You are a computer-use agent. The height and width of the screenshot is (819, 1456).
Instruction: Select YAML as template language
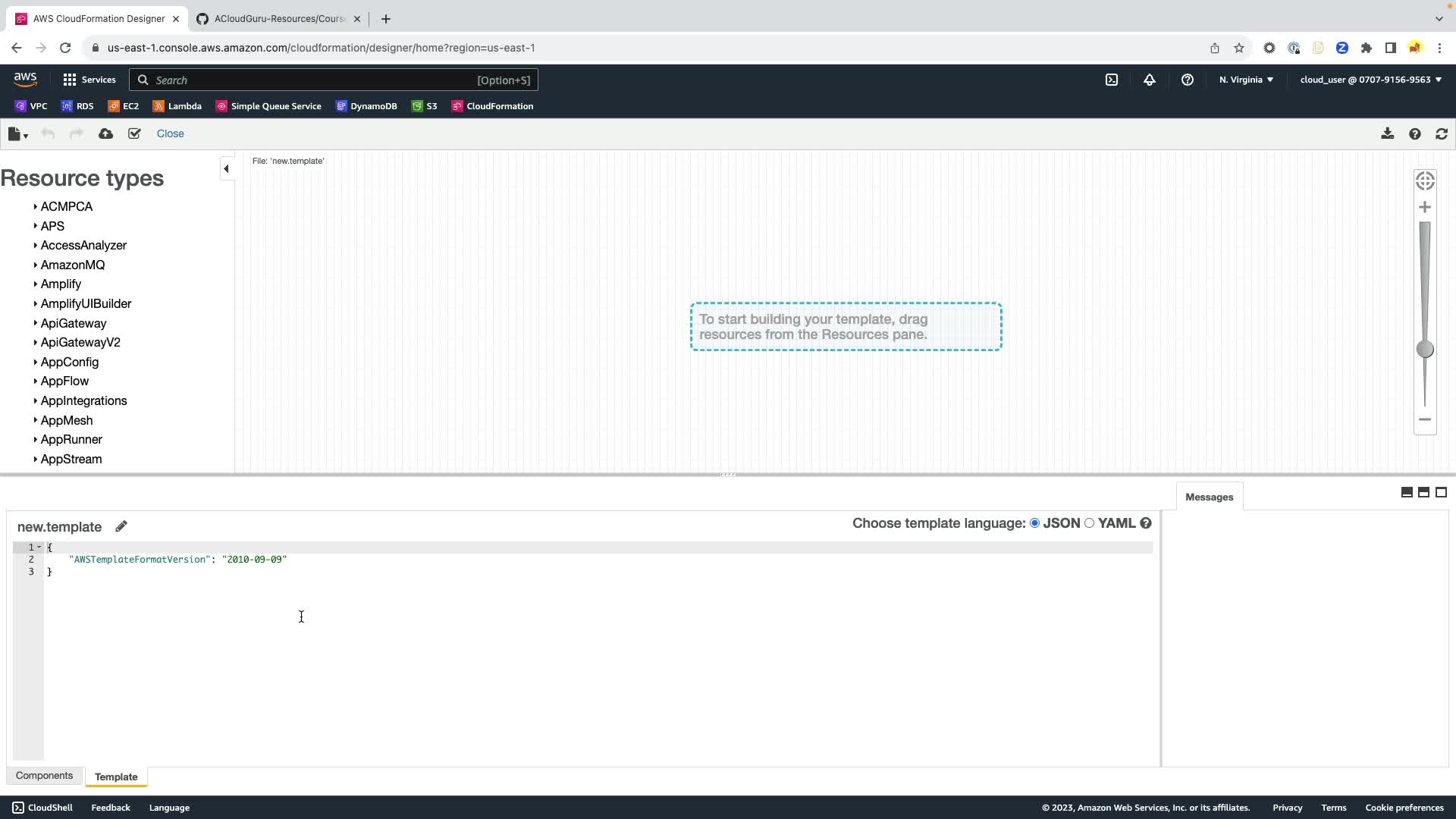pyautogui.click(x=1090, y=523)
